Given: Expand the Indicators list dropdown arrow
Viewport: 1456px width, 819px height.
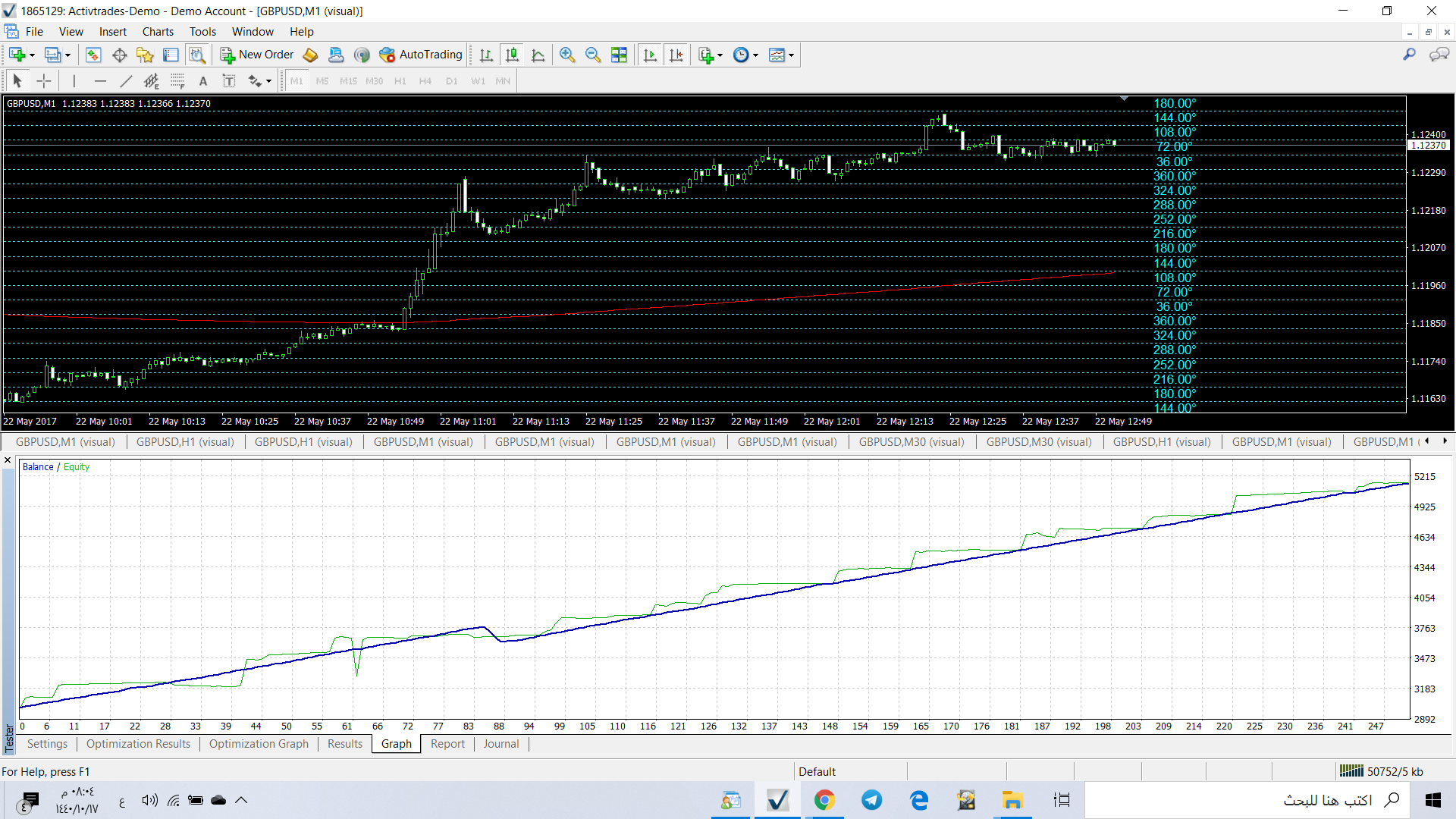Looking at the screenshot, I should coord(720,55).
